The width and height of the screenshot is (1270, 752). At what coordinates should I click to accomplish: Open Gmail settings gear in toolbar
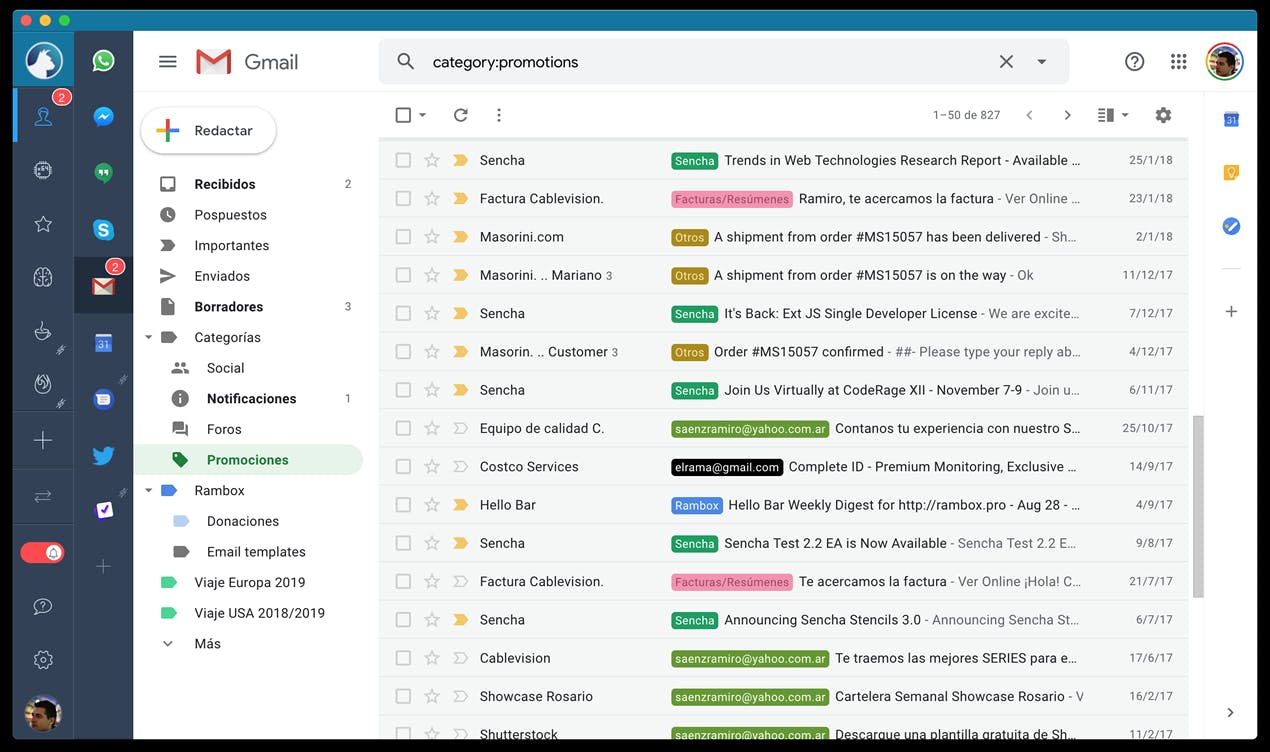click(x=1163, y=115)
